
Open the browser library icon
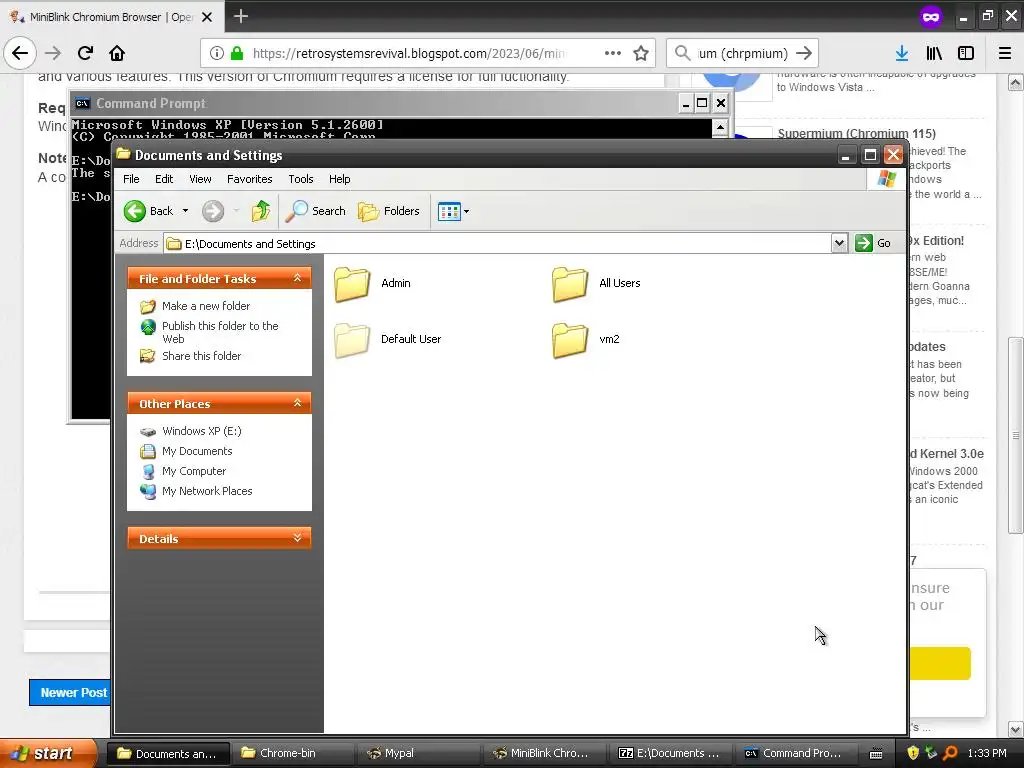[934, 53]
